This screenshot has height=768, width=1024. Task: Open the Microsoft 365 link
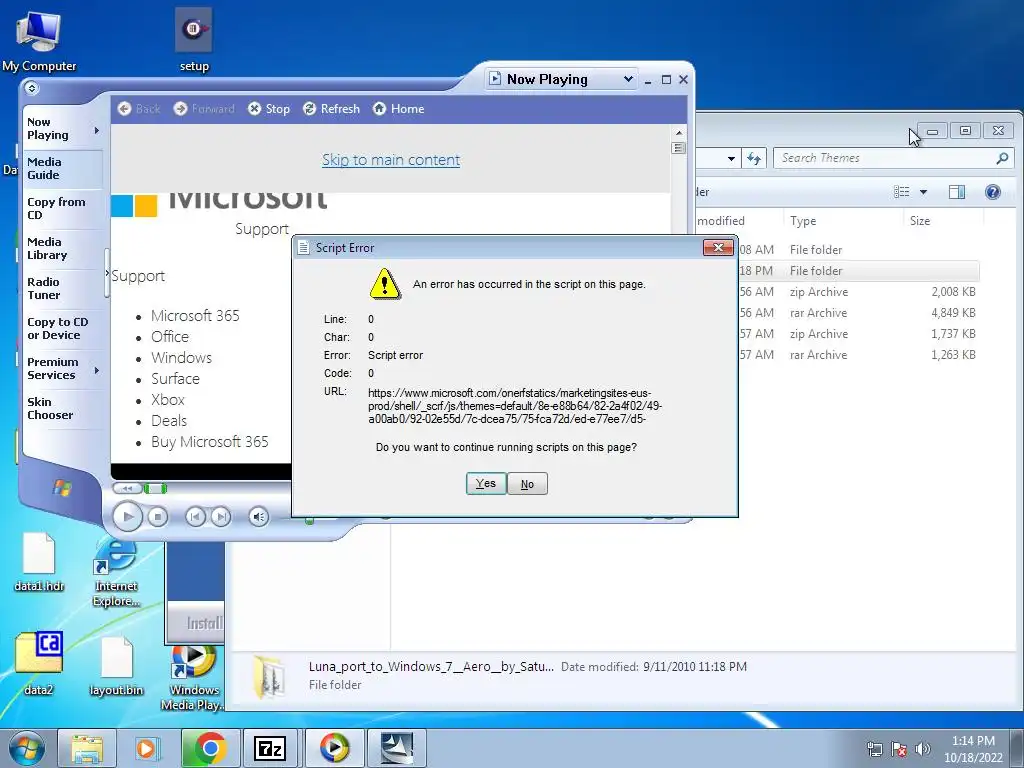(195, 315)
